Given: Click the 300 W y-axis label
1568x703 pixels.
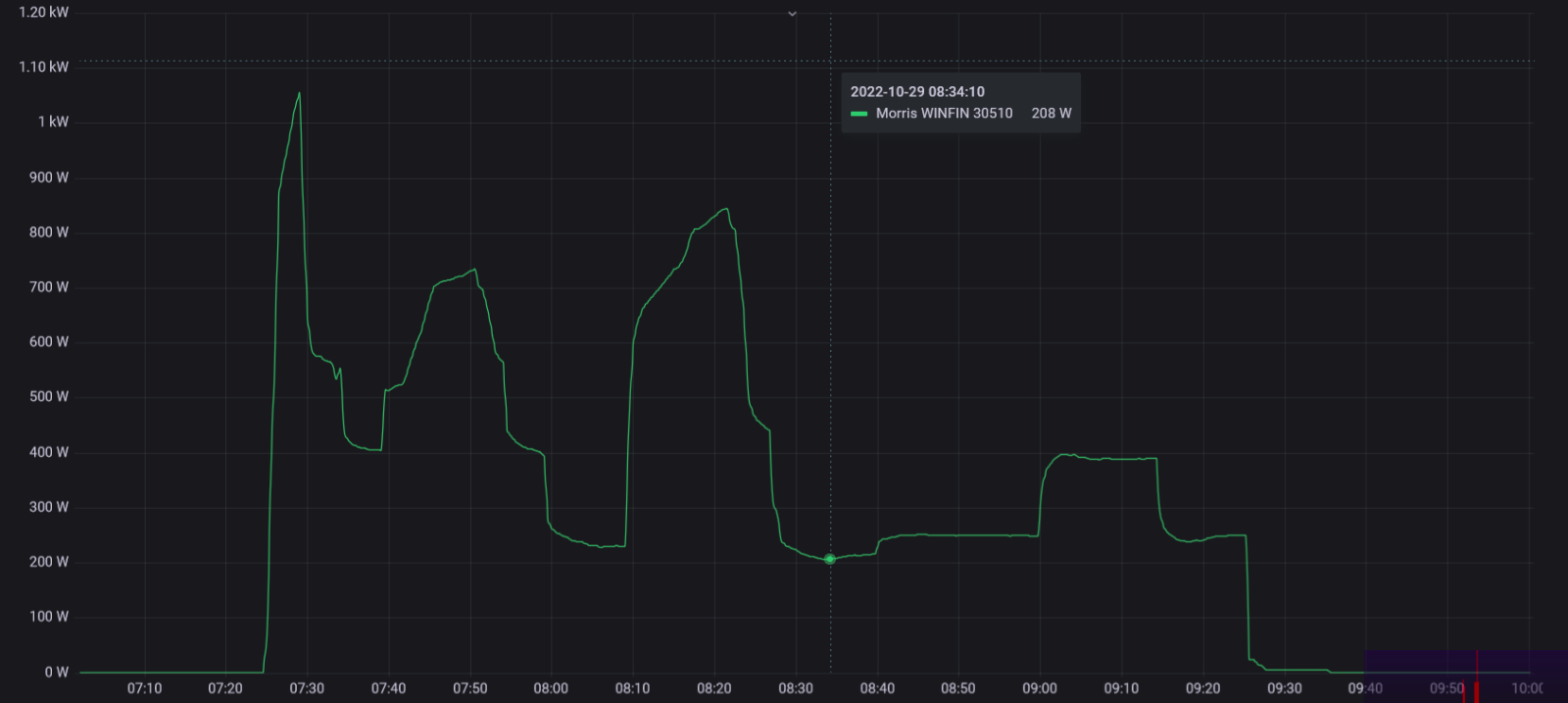Looking at the screenshot, I should [49, 507].
